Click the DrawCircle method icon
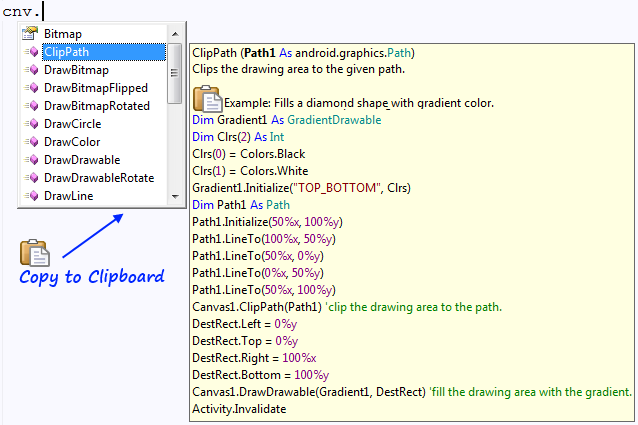The height and width of the screenshot is (425, 638). (x=31, y=124)
